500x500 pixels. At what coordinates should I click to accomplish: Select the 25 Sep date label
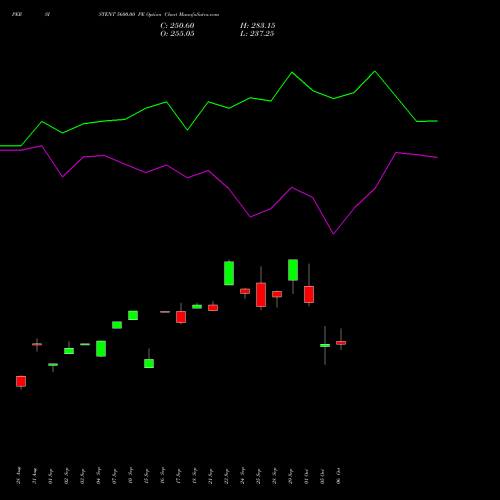pos(259,476)
